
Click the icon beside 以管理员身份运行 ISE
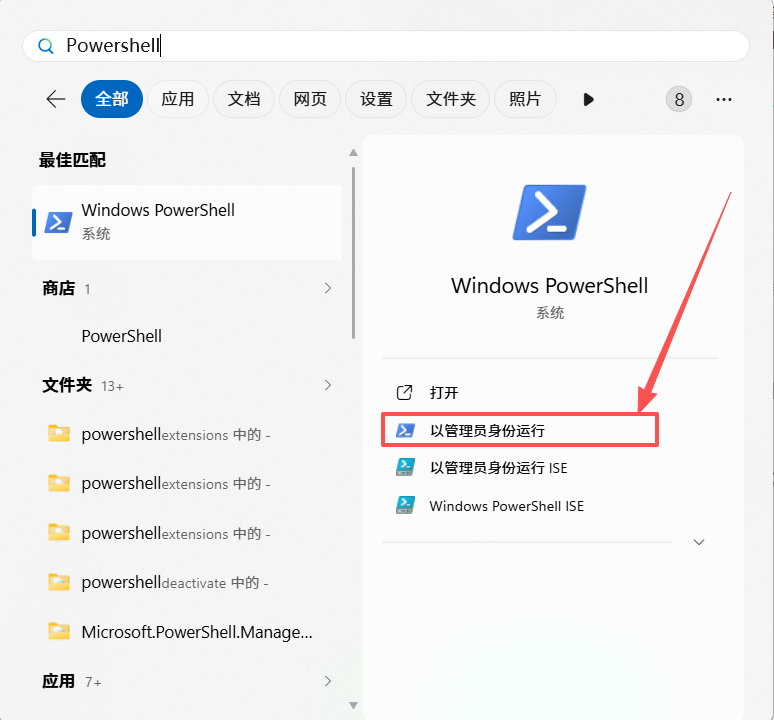(405, 467)
